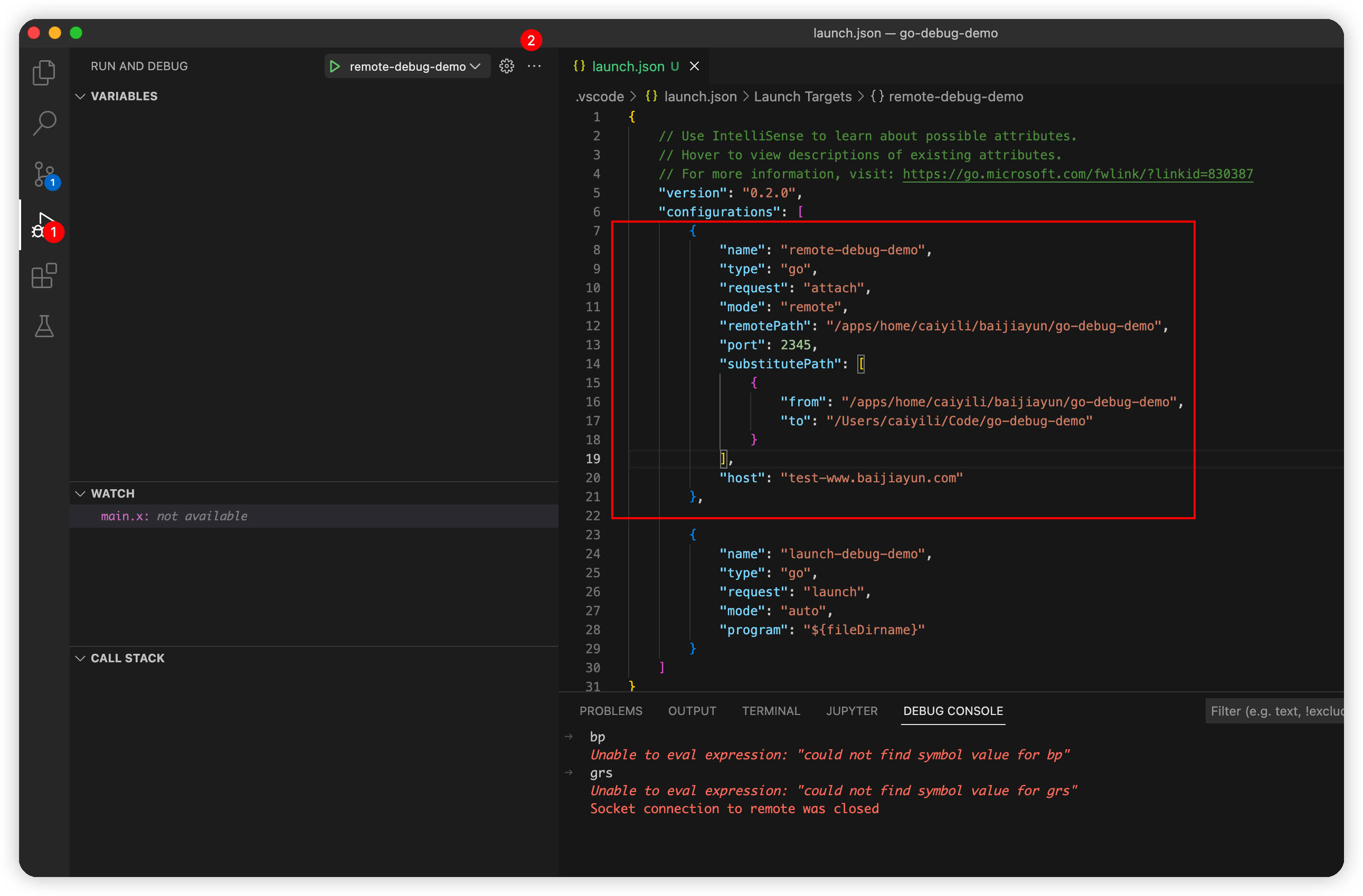Open the go.microsoft.com fwlink URL
This screenshot has width=1363, height=896.
(1078, 174)
